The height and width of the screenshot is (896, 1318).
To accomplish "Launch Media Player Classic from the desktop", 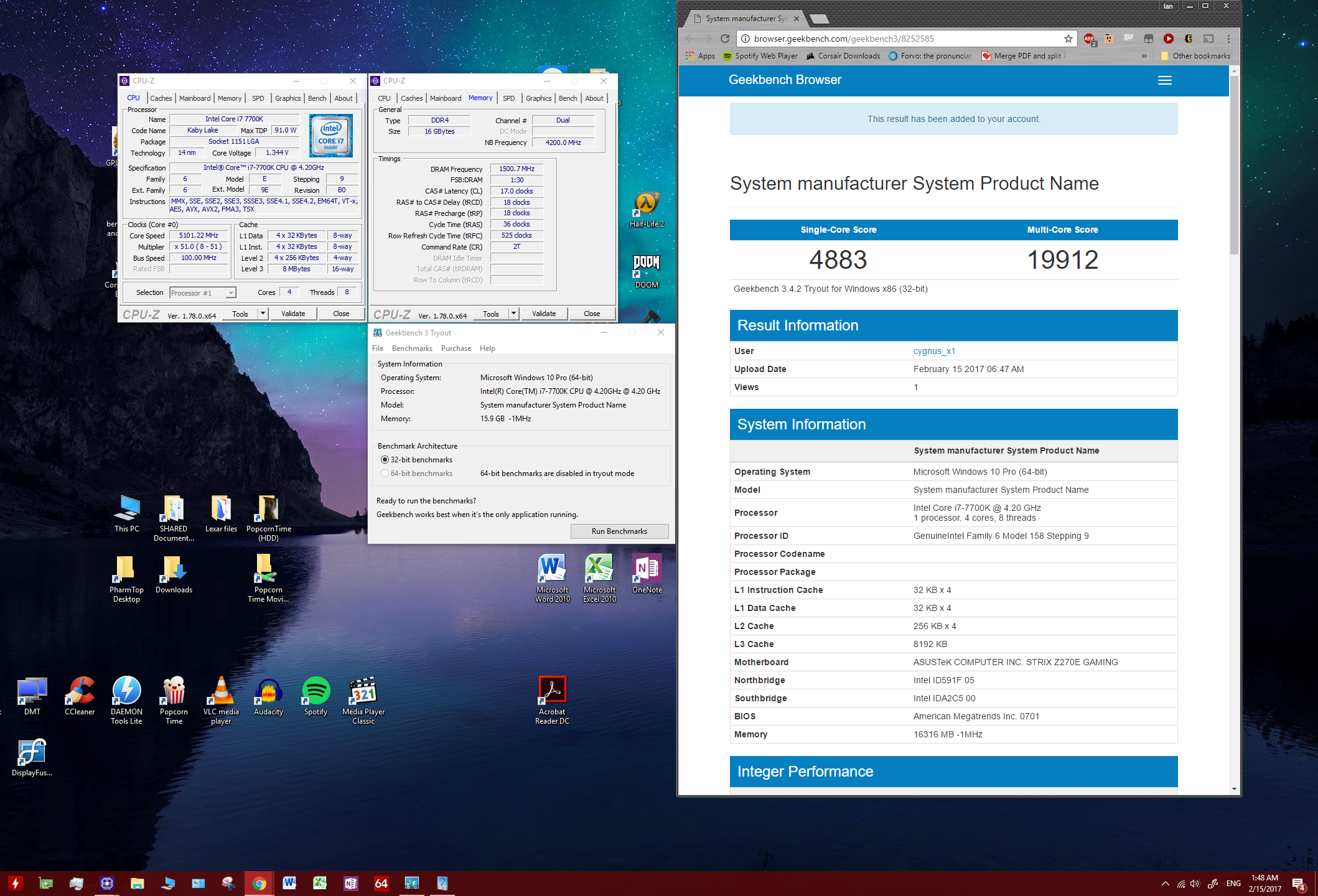I will [x=363, y=701].
